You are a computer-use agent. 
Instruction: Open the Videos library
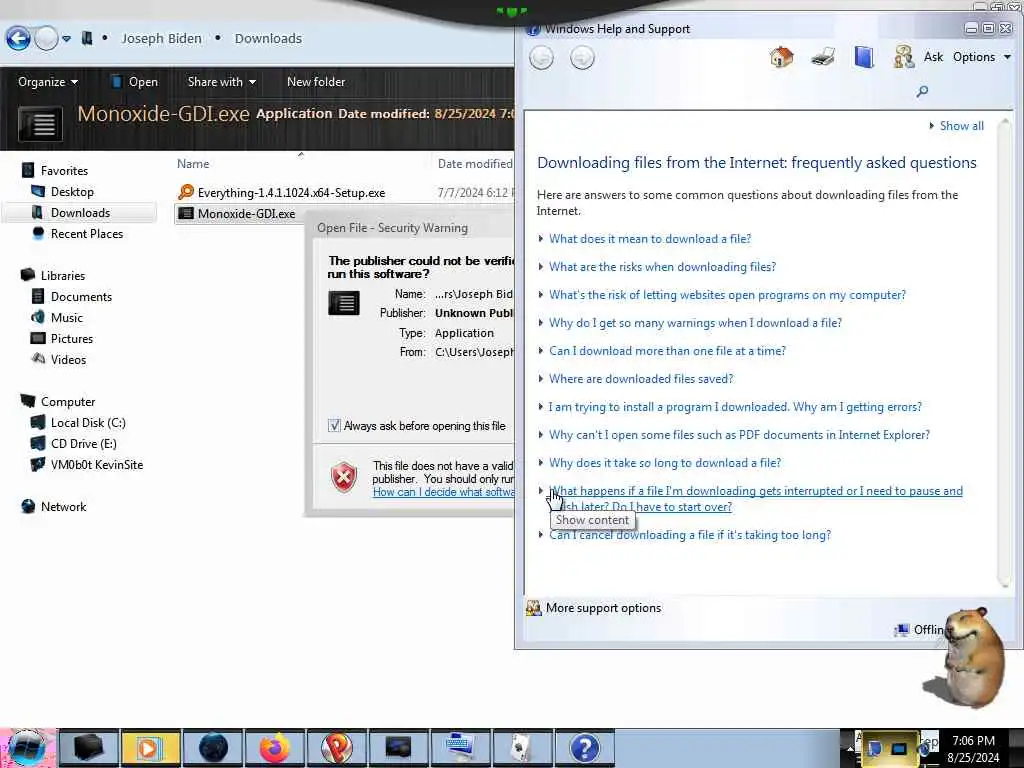pyautogui.click(x=68, y=359)
